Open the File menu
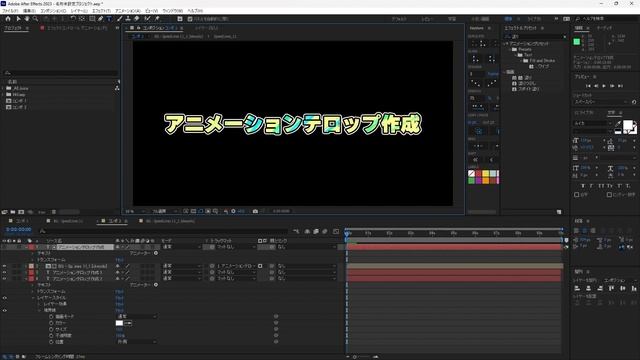The width and height of the screenshot is (640, 360). tap(10, 11)
